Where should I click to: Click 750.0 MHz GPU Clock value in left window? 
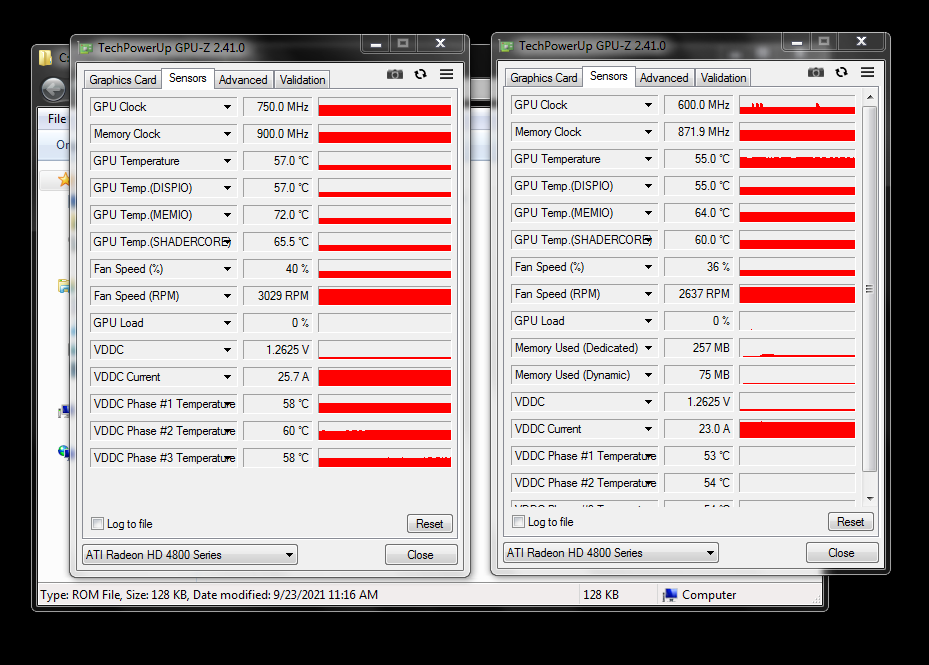pos(277,107)
